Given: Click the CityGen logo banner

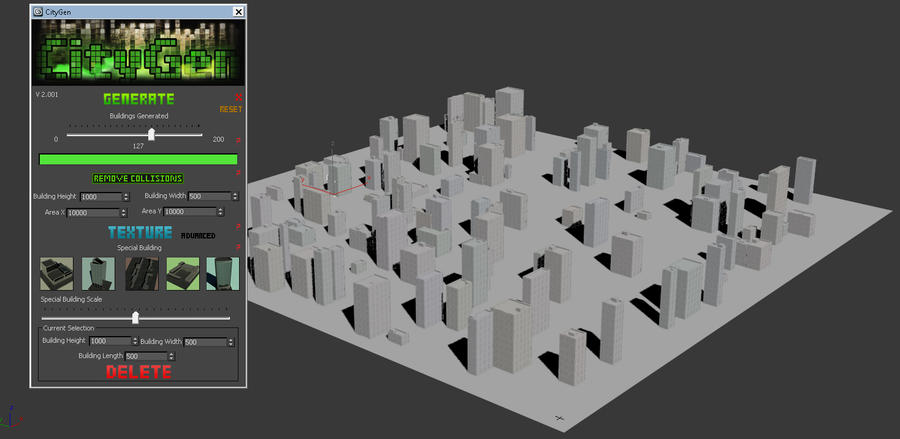Looking at the screenshot, I should coord(138,52).
